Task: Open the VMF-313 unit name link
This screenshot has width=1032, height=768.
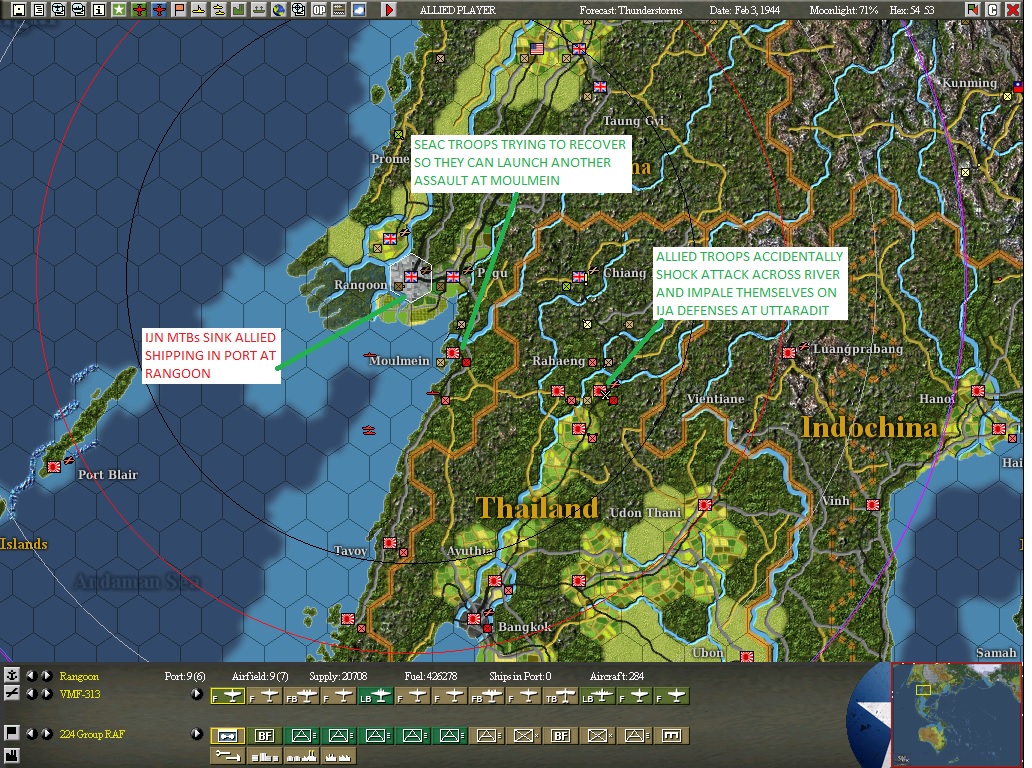Action: point(80,694)
